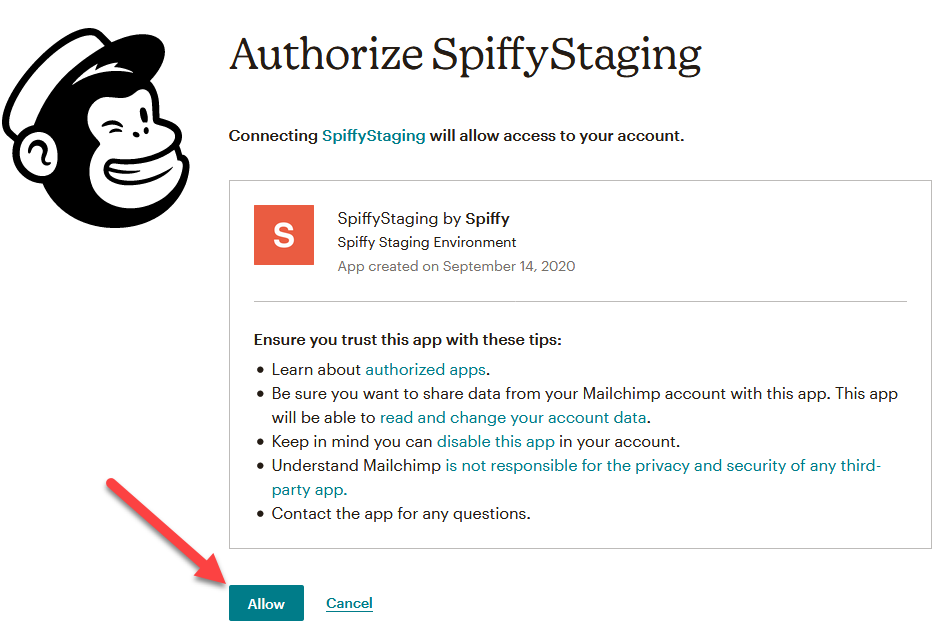Click the bold Spiffy developer name
Image resolution: width=938 pixels, height=640 pixels.
point(487,218)
